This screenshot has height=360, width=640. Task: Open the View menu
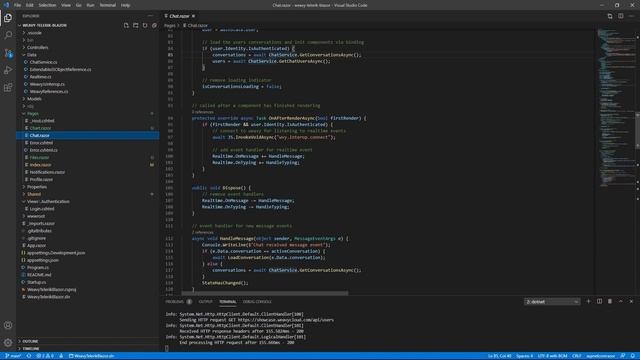click(x=66, y=5)
